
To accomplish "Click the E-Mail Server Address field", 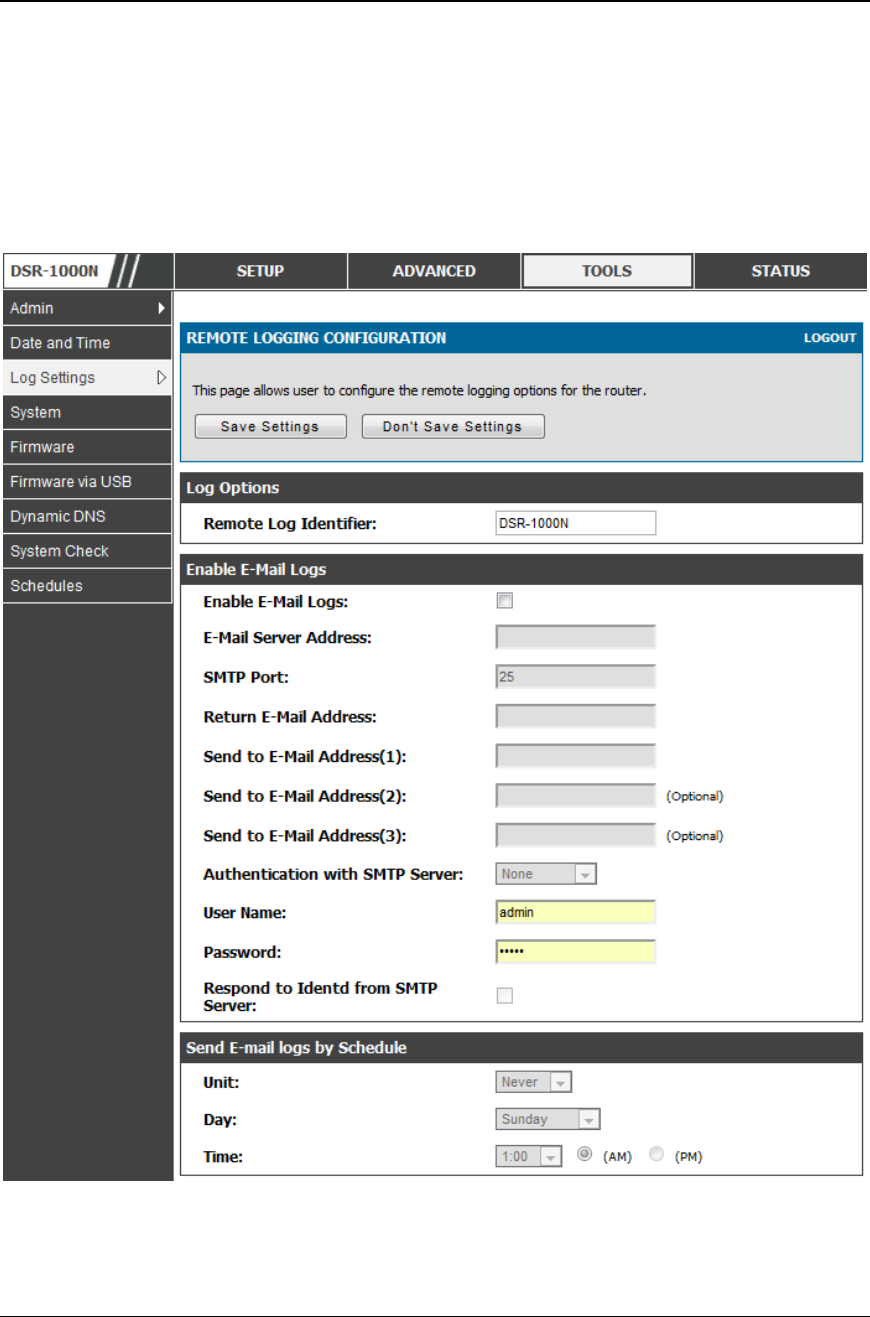I will coord(575,638).
